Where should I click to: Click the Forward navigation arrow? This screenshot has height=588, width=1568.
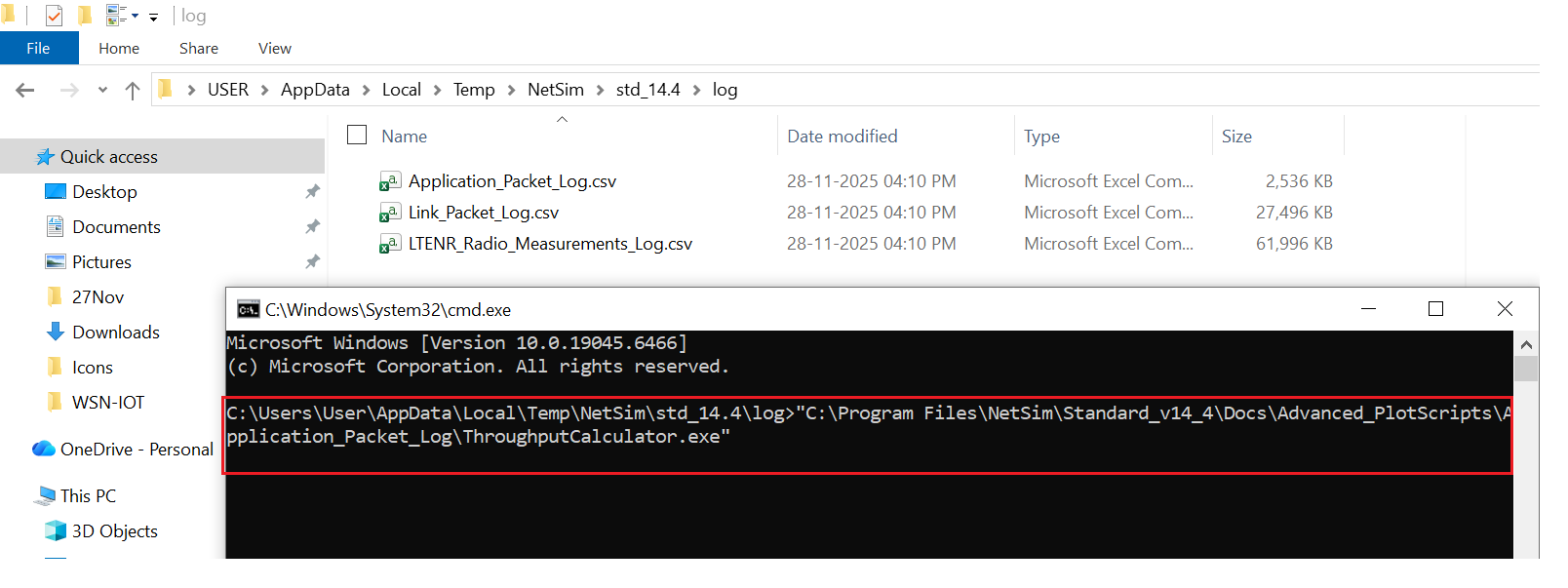click(x=69, y=90)
